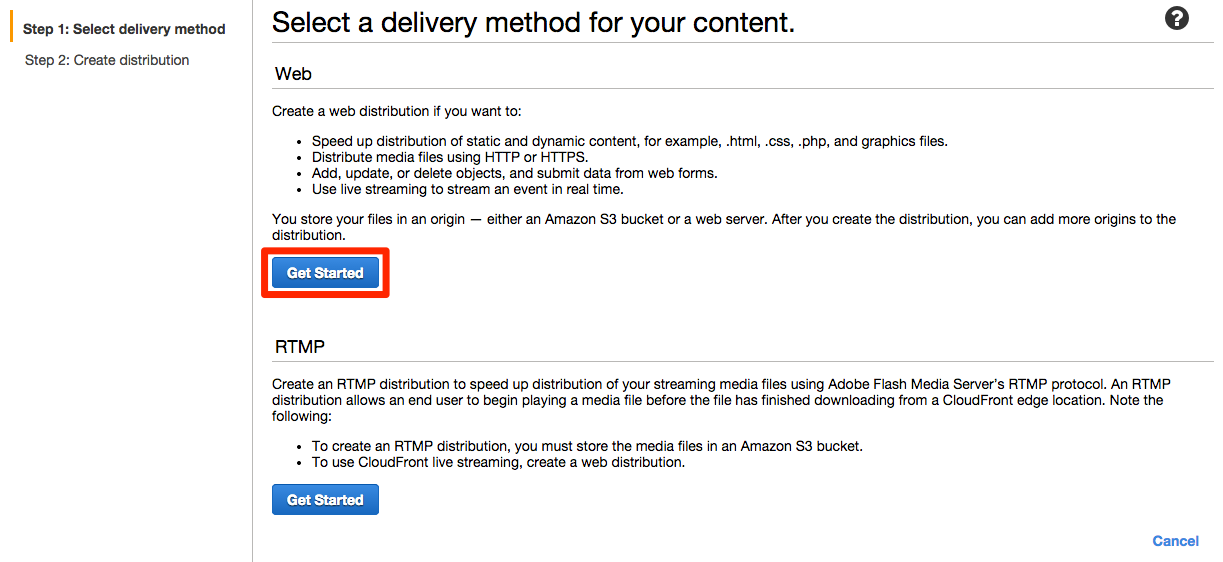This screenshot has height=562, width=1223.
Task: Click Get Started under the RTMP section
Action: [325, 499]
